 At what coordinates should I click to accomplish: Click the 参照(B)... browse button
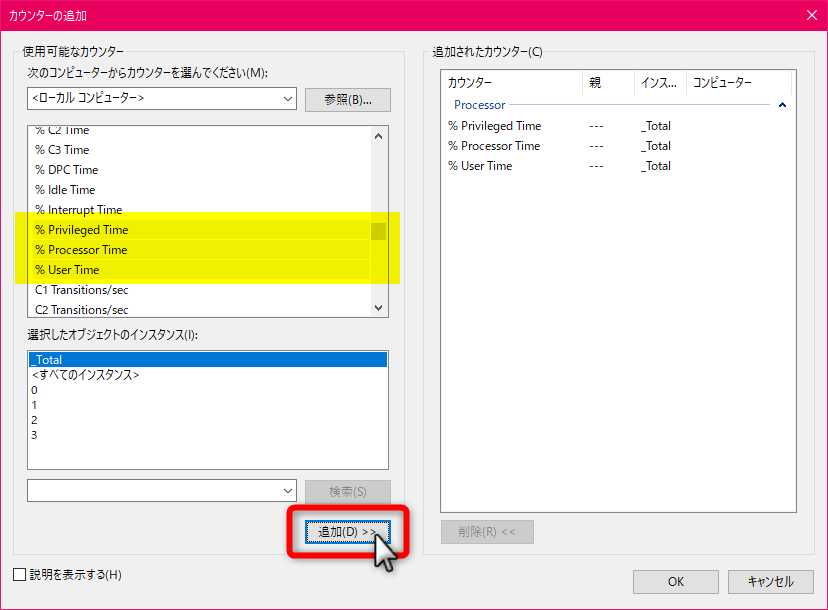(347, 100)
